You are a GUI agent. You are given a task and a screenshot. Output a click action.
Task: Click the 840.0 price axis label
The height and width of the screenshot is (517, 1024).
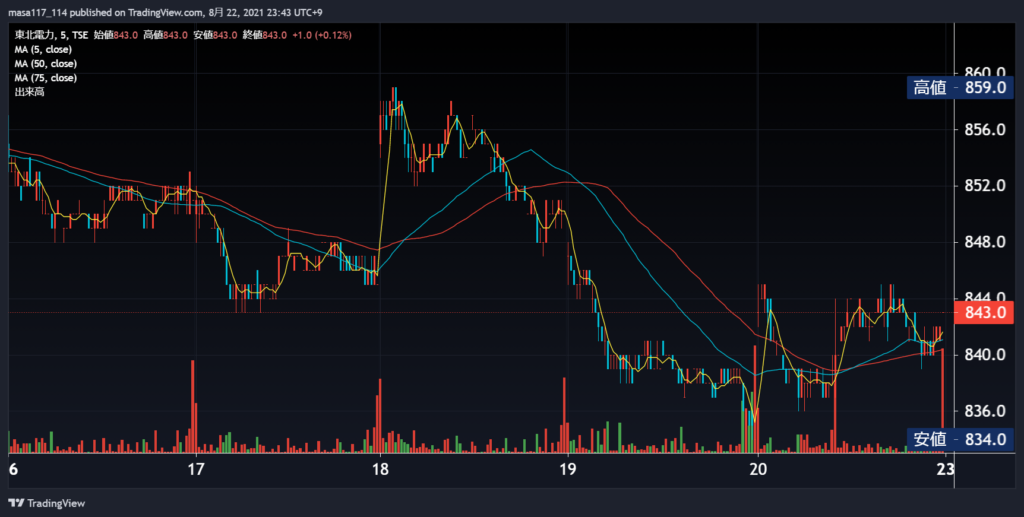[x=985, y=354]
